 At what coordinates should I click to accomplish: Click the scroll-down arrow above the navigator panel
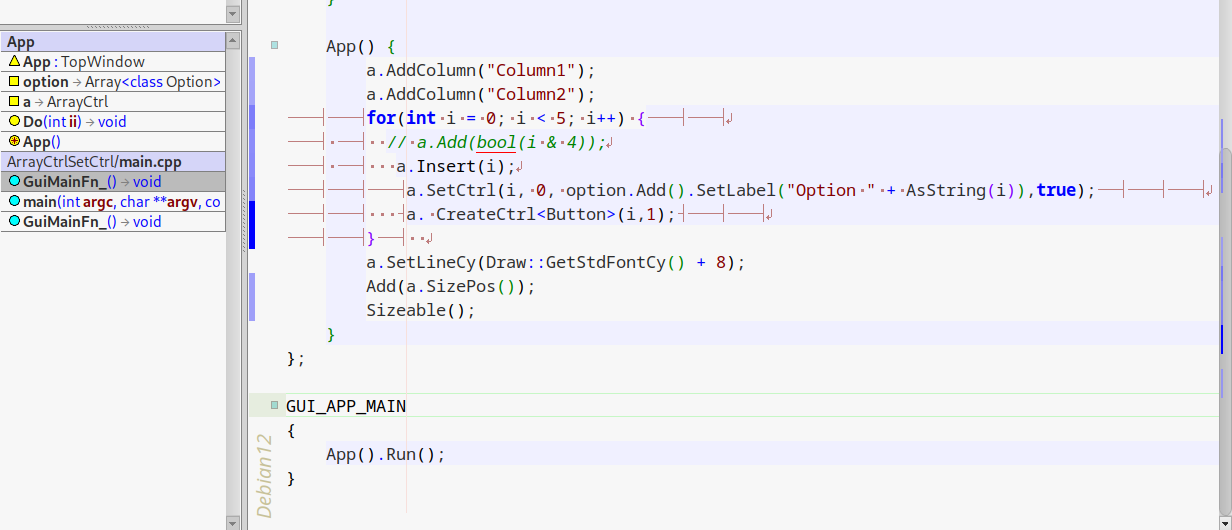pos(233,14)
